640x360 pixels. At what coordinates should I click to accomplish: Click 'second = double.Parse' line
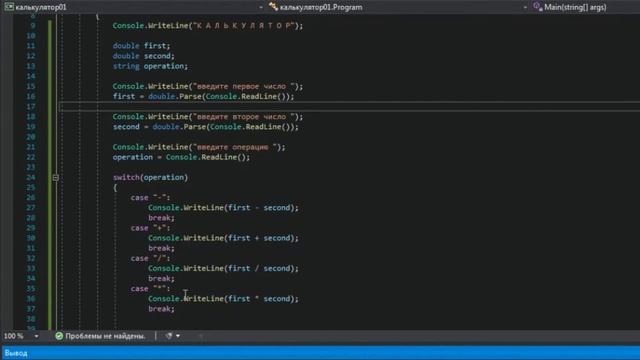pyautogui.click(x=206, y=127)
